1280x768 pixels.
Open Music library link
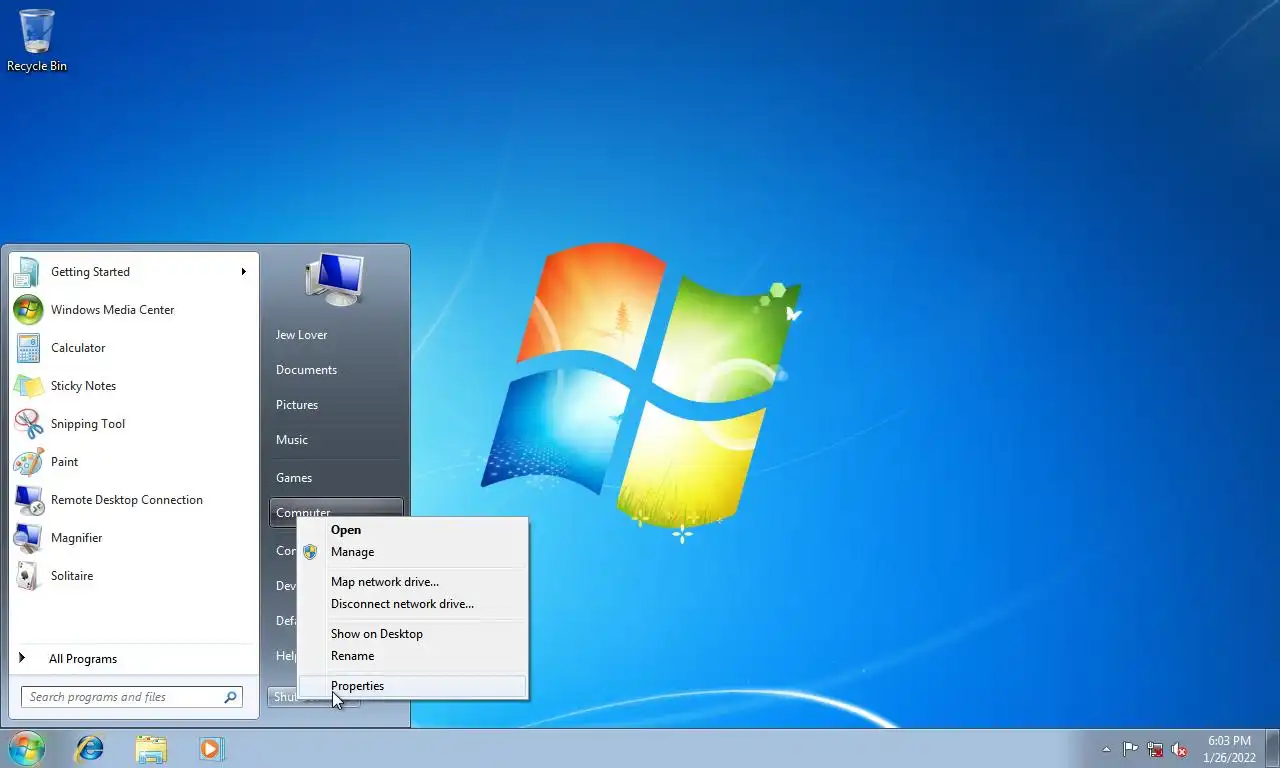tap(336, 440)
